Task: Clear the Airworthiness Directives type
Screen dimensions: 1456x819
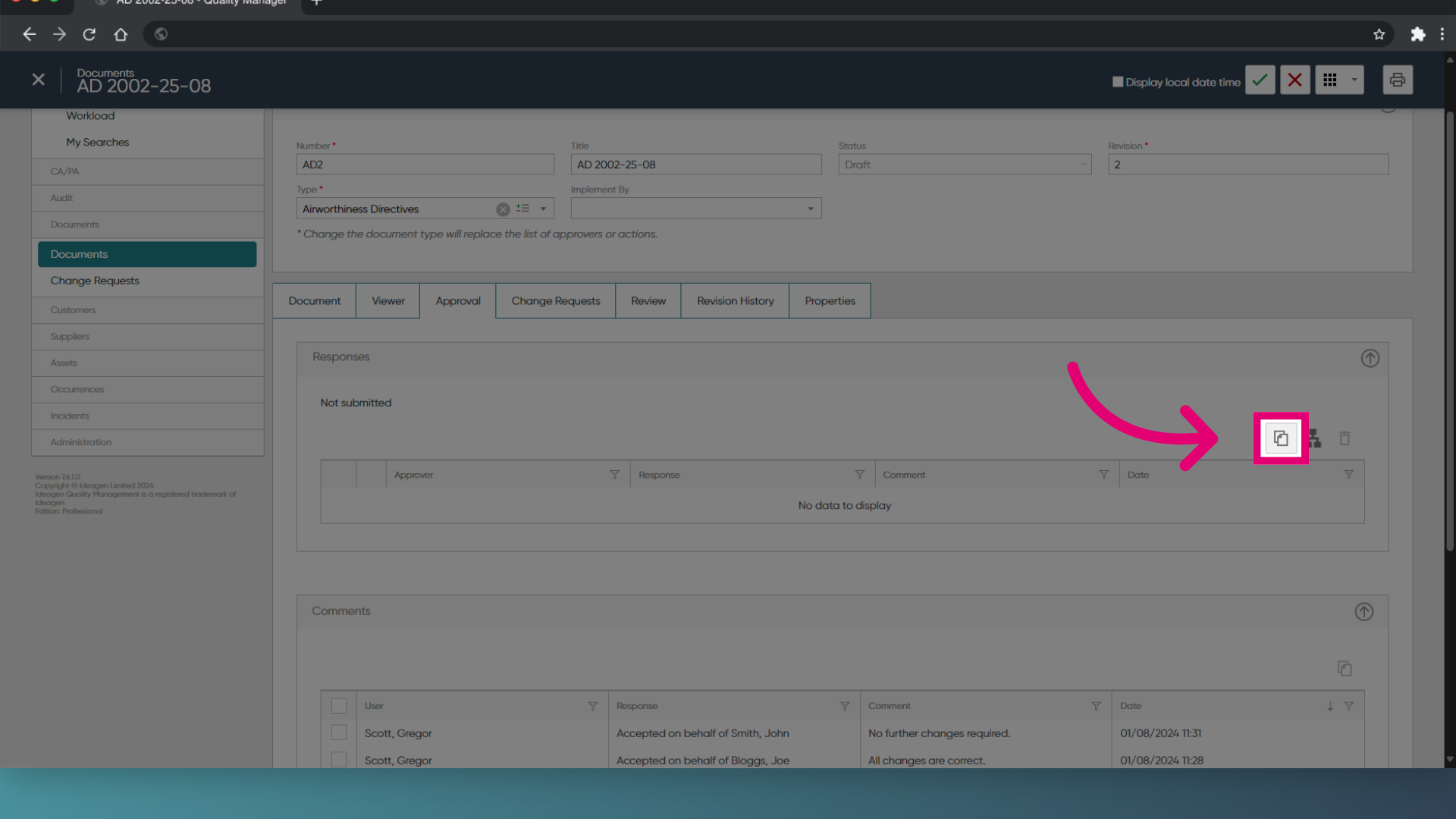Action: coord(503,209)
